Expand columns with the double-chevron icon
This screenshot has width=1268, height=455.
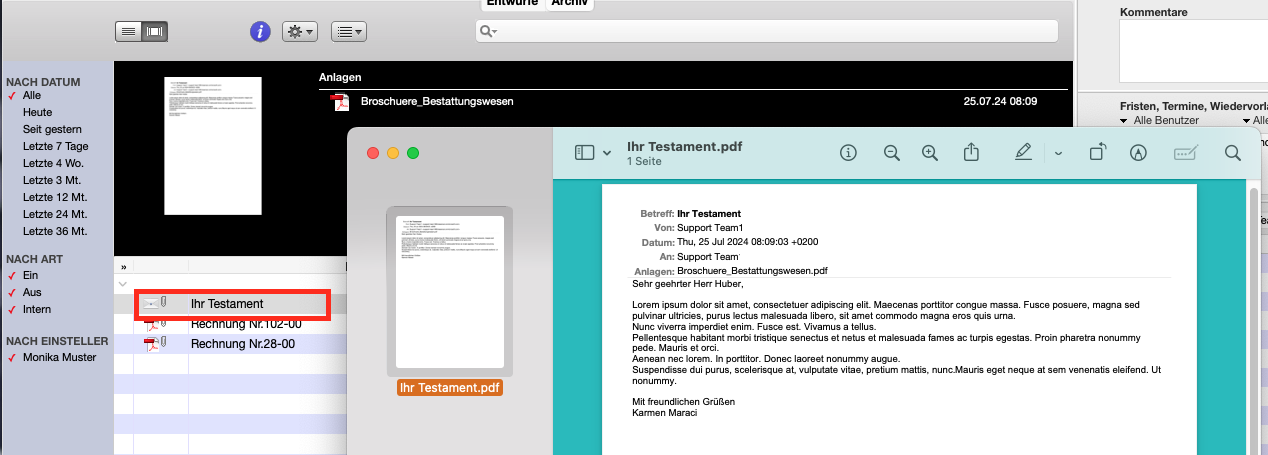(123, 268)
